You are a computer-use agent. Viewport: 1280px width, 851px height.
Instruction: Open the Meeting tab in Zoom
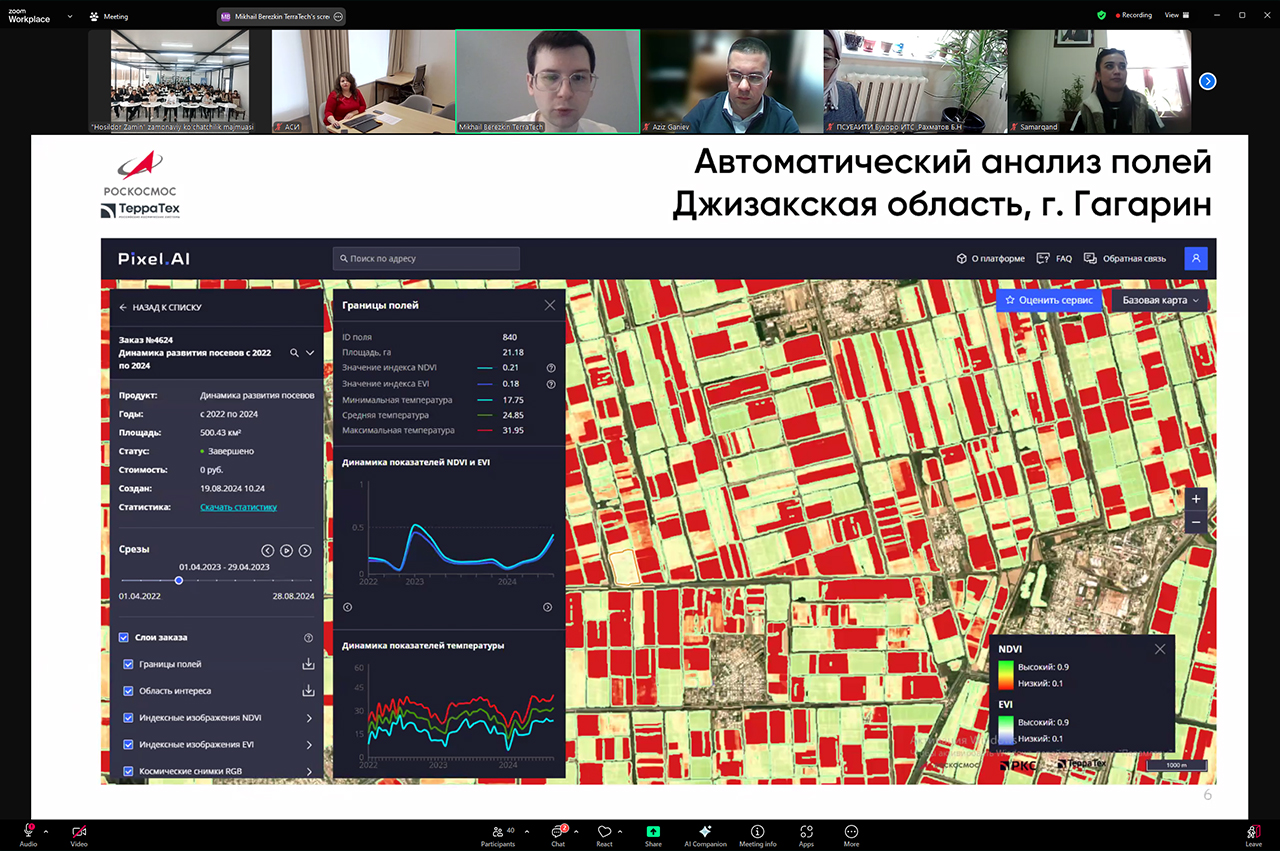pos(109,17)
